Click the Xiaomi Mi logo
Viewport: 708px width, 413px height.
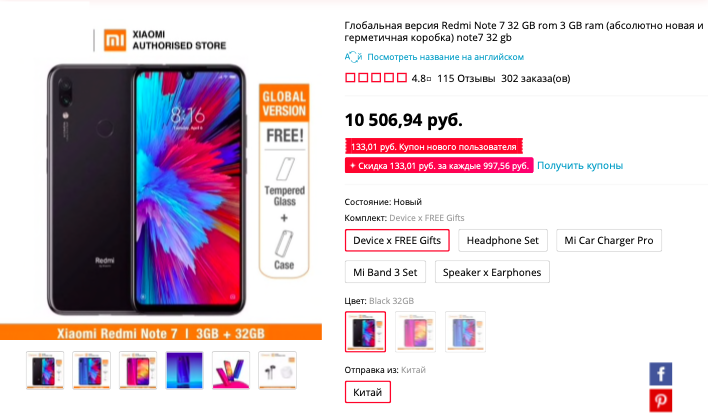click(115, 40)
